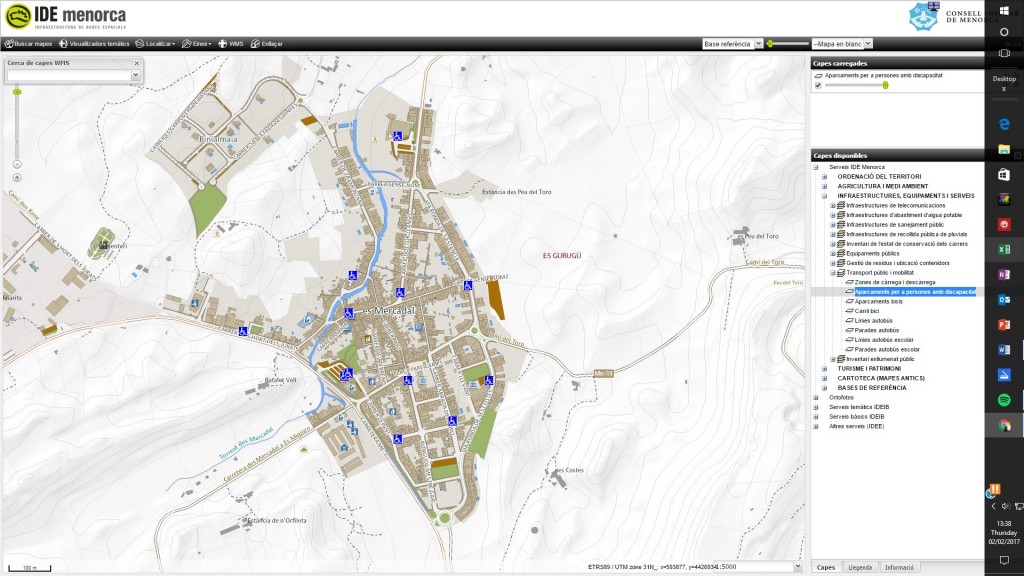Collapse Transport públic i mobilitat group
Screen dimensions: 1024x576
(x=833, y=273)
